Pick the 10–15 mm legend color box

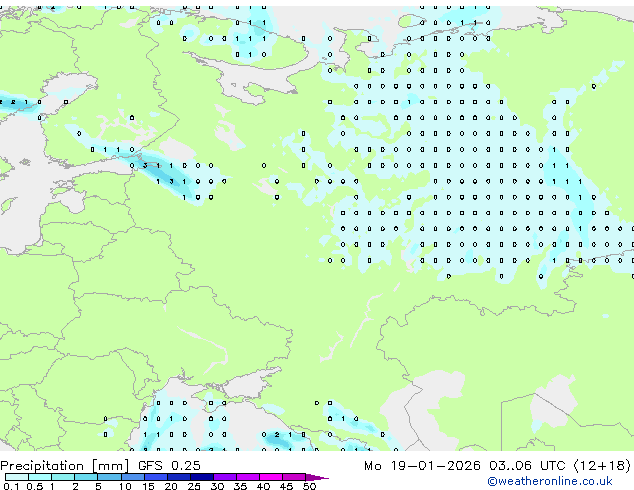pyautogui.click(x=132, y=477)
